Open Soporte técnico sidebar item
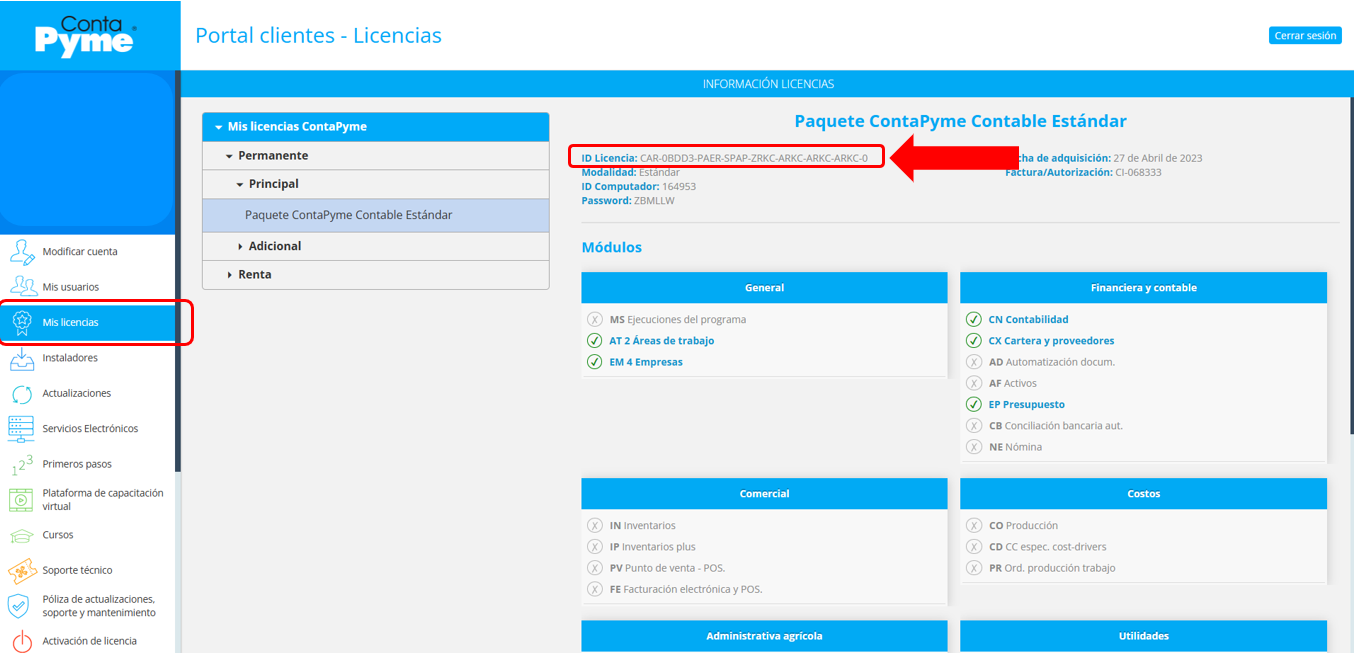This screenshot has height=653, width=1357. coord(77,570)
